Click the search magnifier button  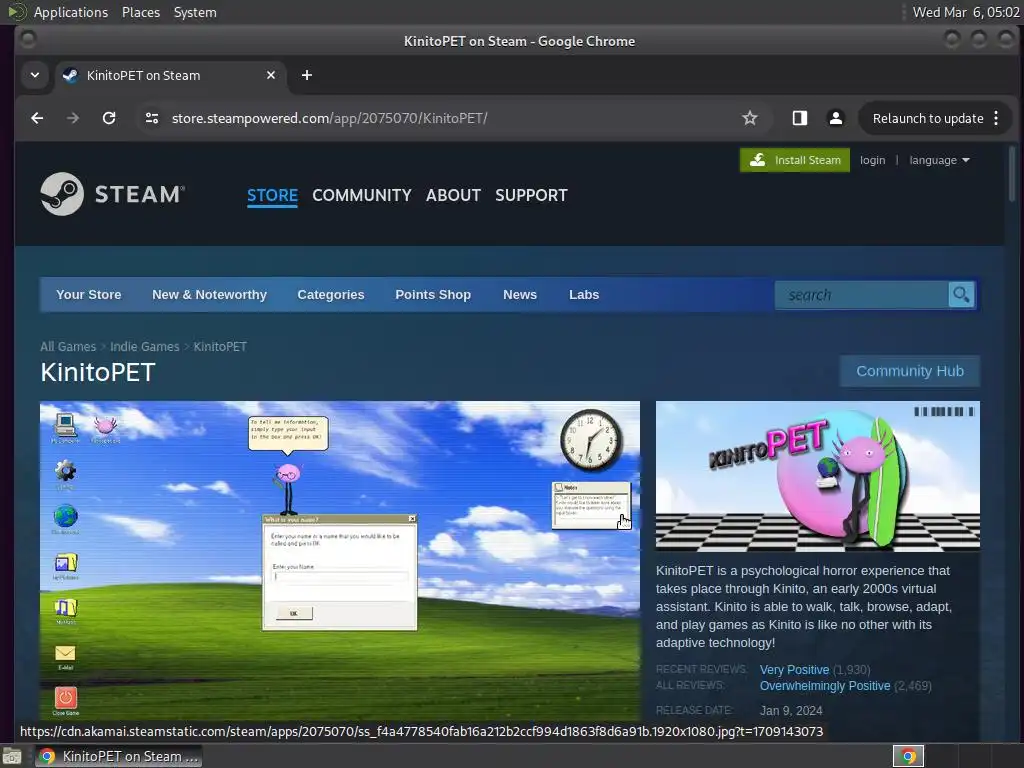tap(961, 295)
